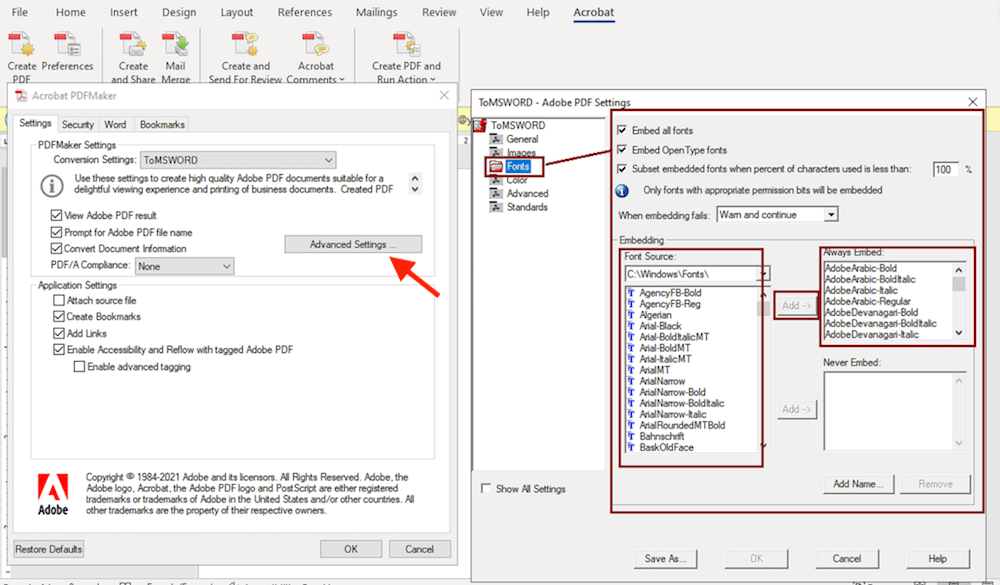1000x585 pixels.
Task: Click Create and Send For Review icon
Action: (x=245, y=46)
